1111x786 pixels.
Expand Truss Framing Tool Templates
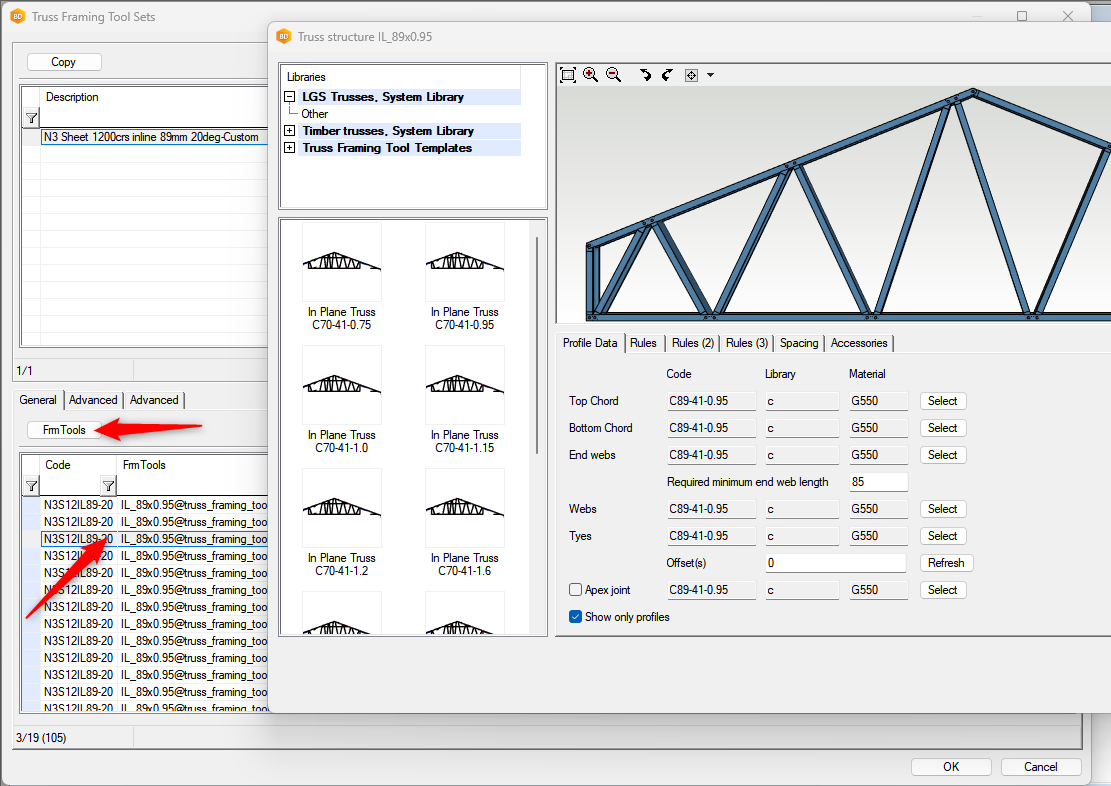point(290,148)
